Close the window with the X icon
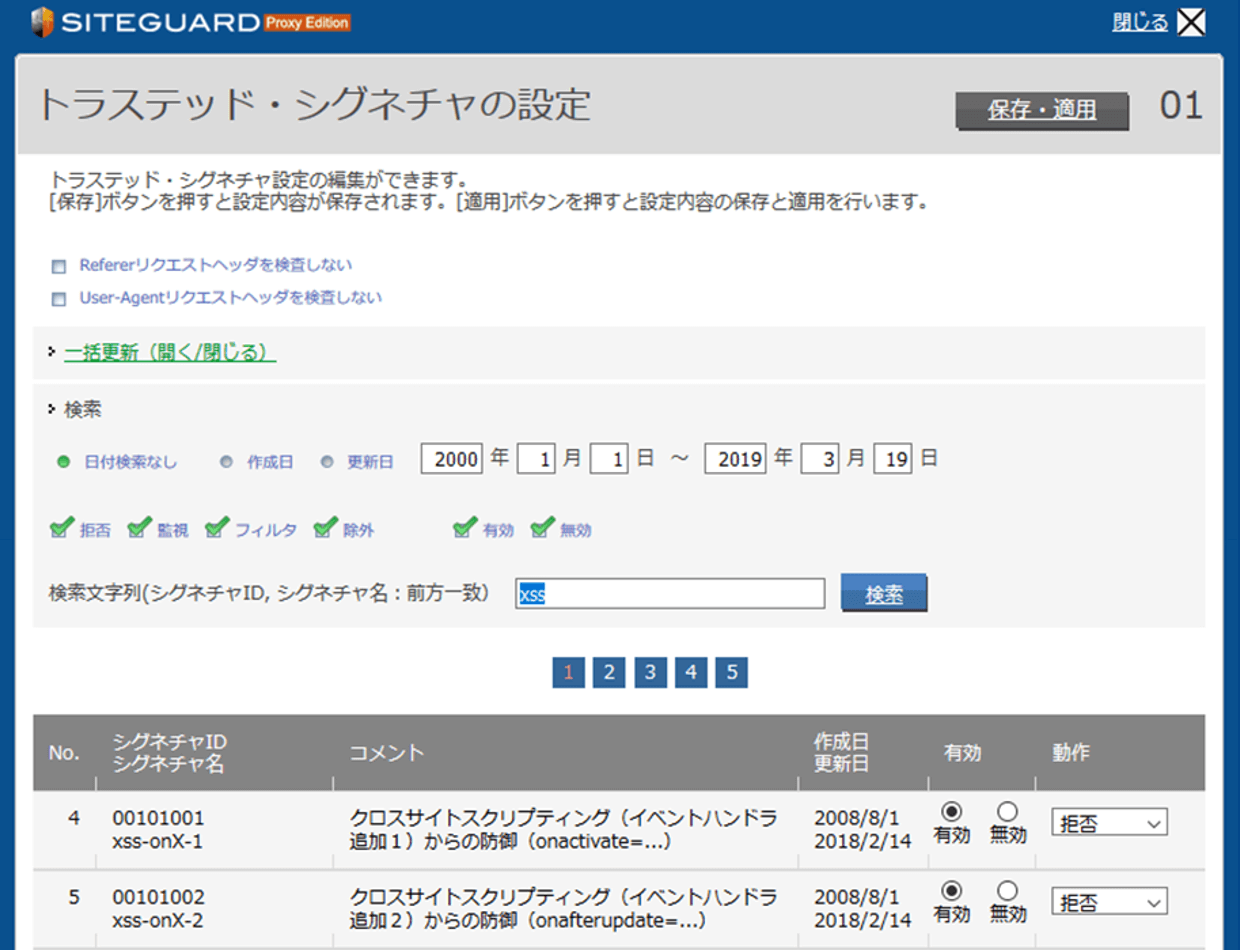The width and height of the screenshot is (1240, 950). tap(1191, 22)
